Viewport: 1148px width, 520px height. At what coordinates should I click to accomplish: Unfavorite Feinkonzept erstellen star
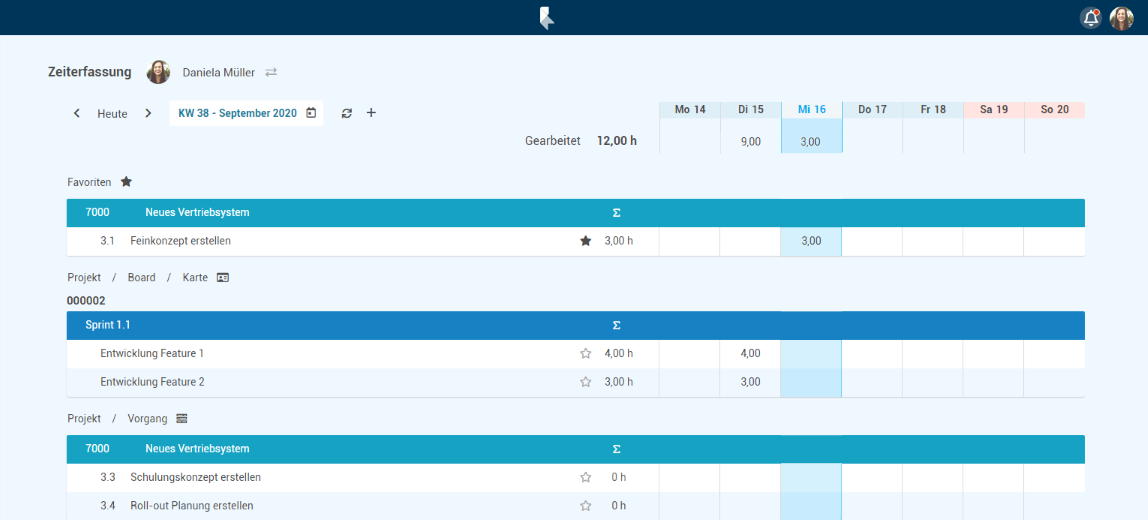(586, 241)
